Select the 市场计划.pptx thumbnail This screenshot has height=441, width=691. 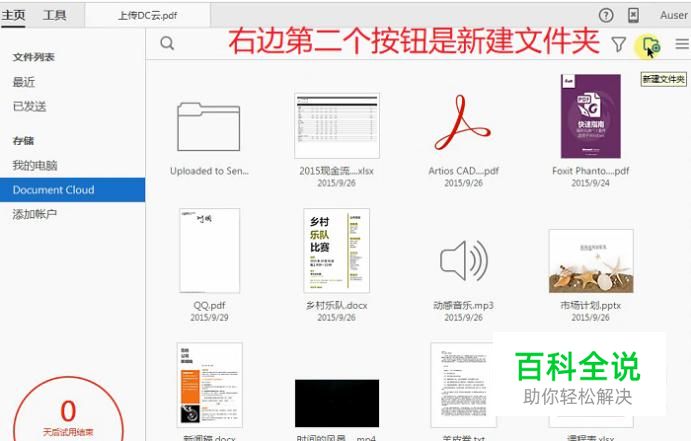click(591, 261)
